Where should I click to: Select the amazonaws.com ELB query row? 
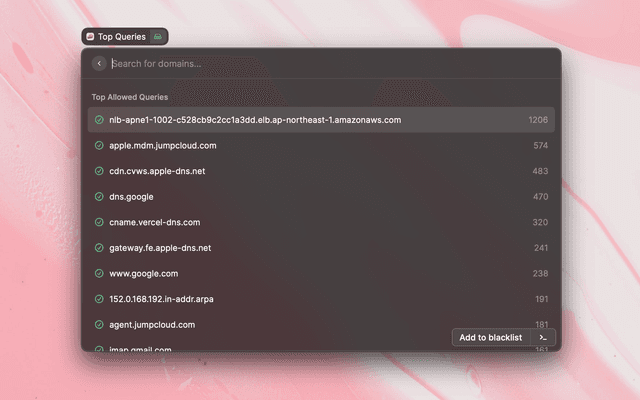[320, 120]
